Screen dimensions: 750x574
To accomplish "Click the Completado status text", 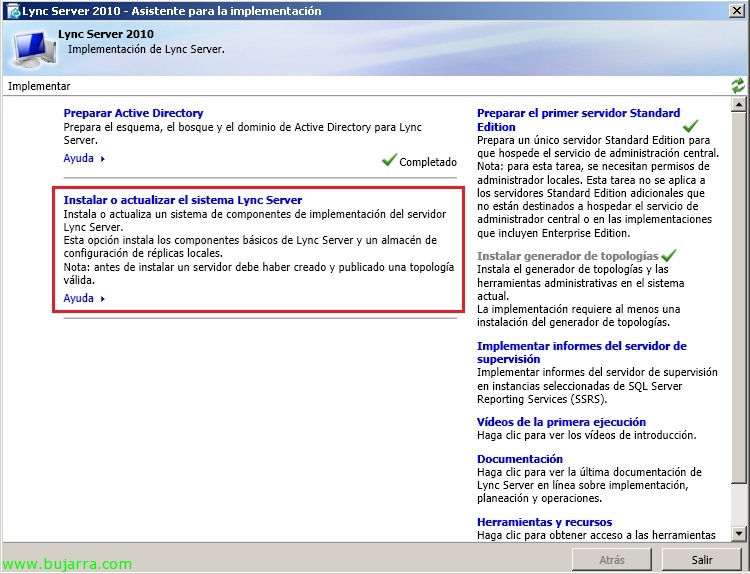I will click(x=428, y=162).
